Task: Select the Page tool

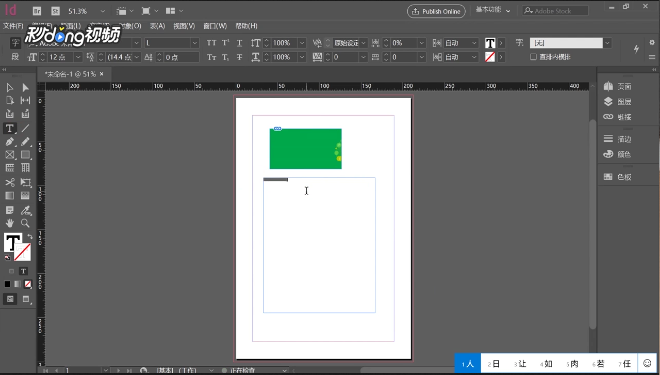Action: (10, 100)
